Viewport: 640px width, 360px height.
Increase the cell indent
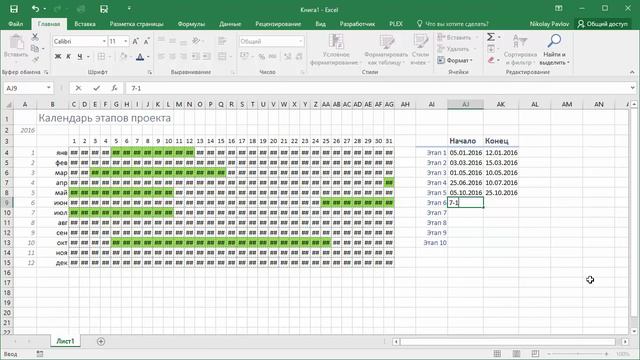click(x=207, y=56)
